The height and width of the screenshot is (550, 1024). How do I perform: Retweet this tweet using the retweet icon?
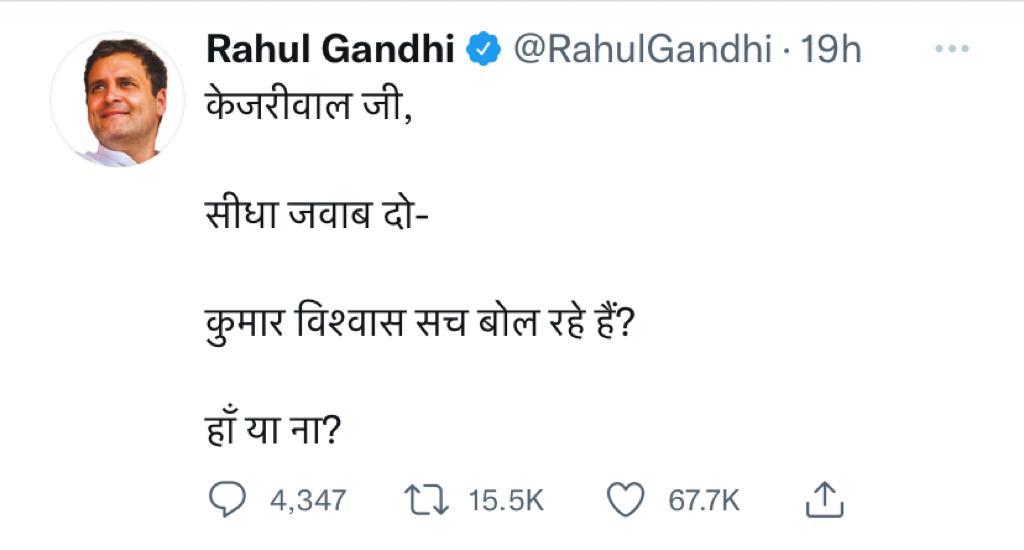click(x=429, y=499)
